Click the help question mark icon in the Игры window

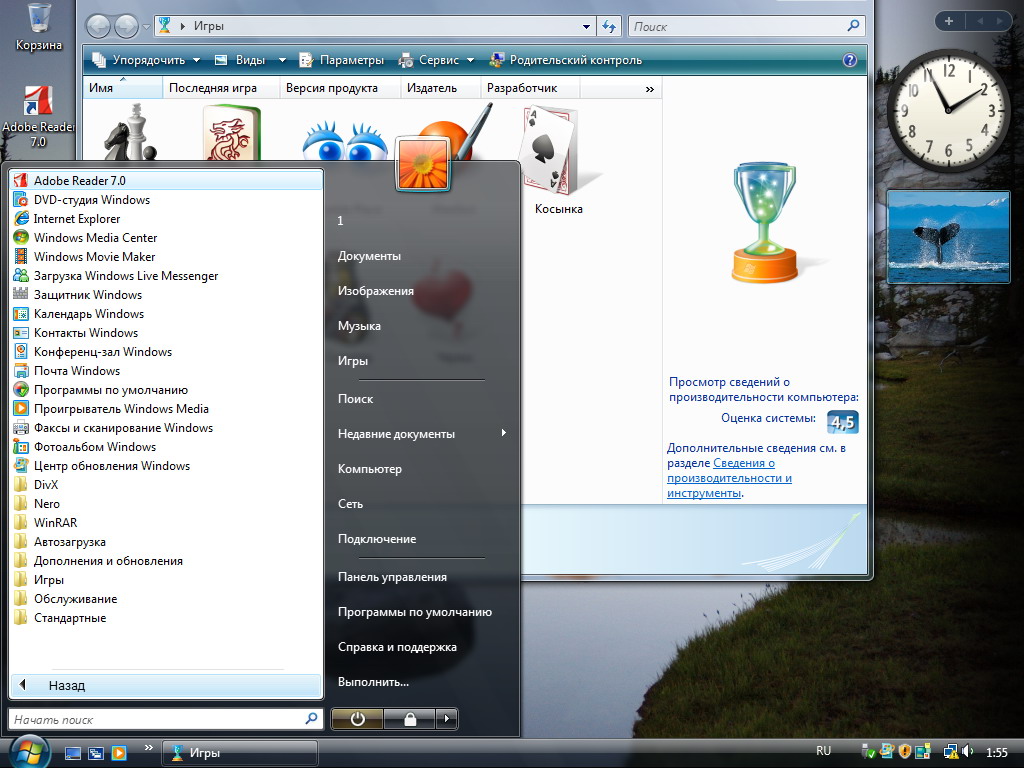coord(850,60)
